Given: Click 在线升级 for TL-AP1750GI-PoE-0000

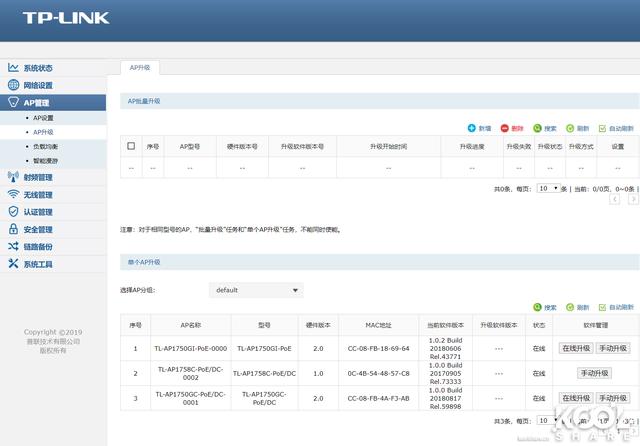Looking at the screenshot, I should 576,348.
